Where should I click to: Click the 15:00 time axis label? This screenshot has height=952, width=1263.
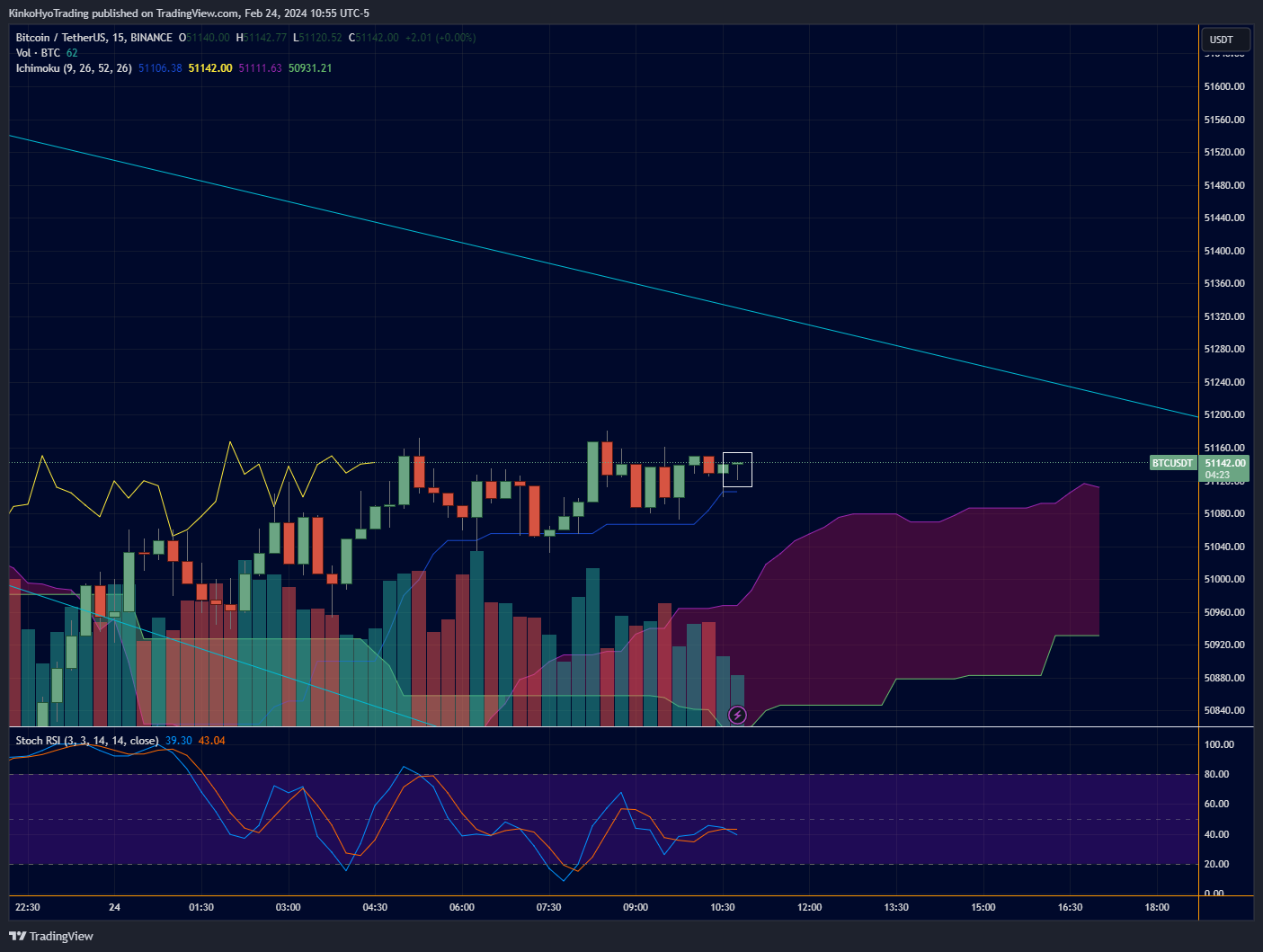point(983,907)
